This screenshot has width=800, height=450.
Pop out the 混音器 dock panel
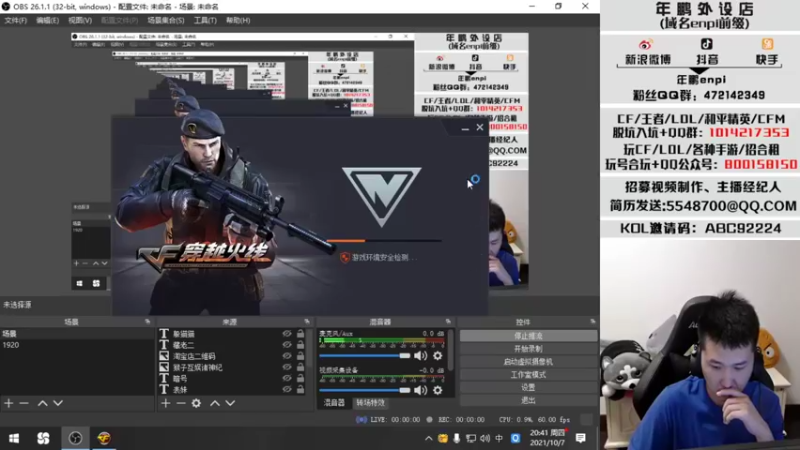(448, 321)
